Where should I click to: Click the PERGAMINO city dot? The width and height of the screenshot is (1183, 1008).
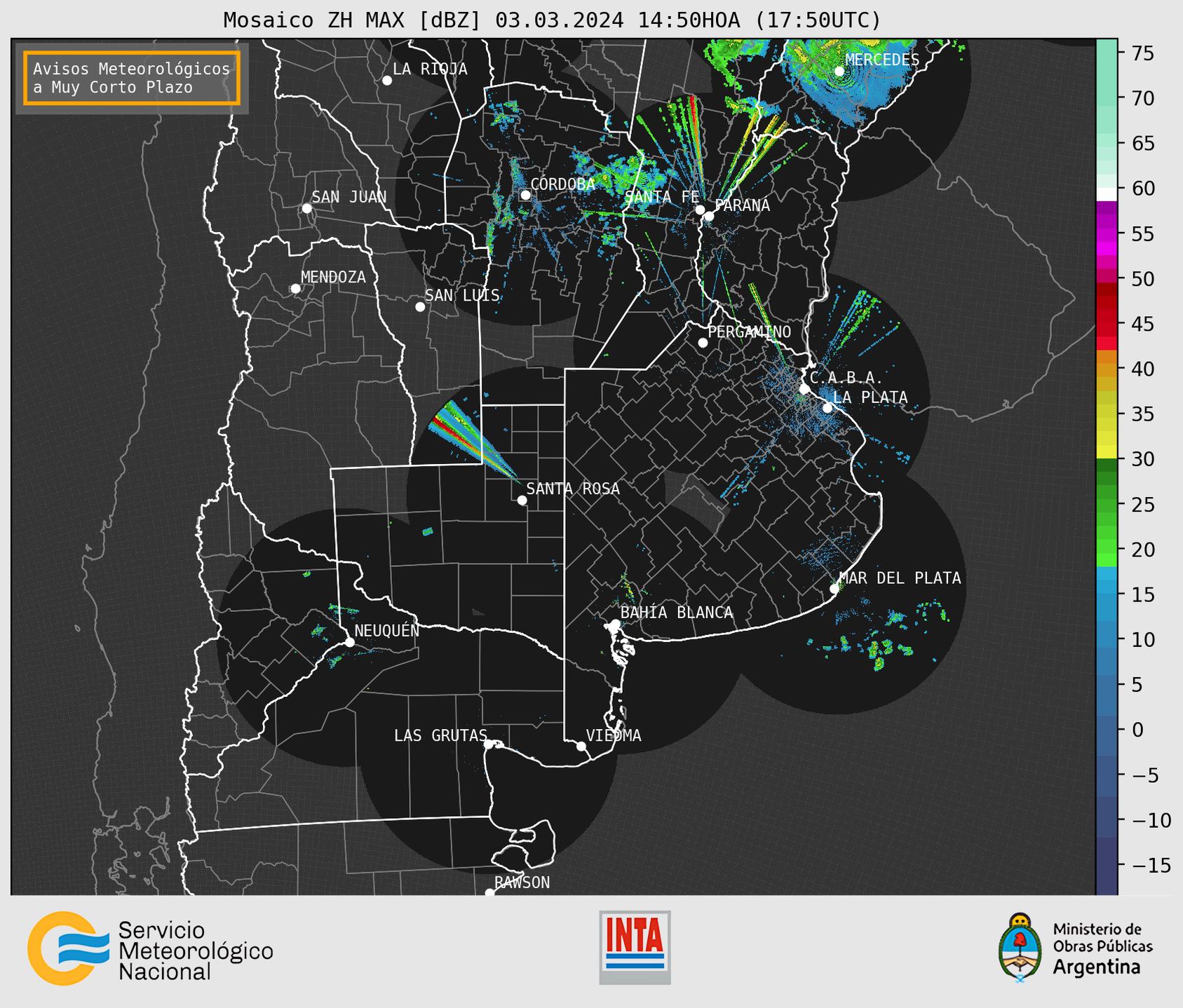pyautogui.click(x=703, y=343)
